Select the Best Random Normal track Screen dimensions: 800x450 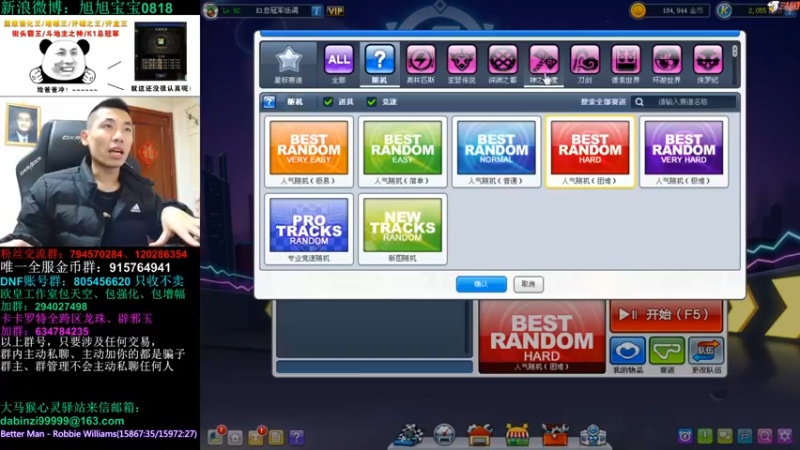tap(496, 152)
